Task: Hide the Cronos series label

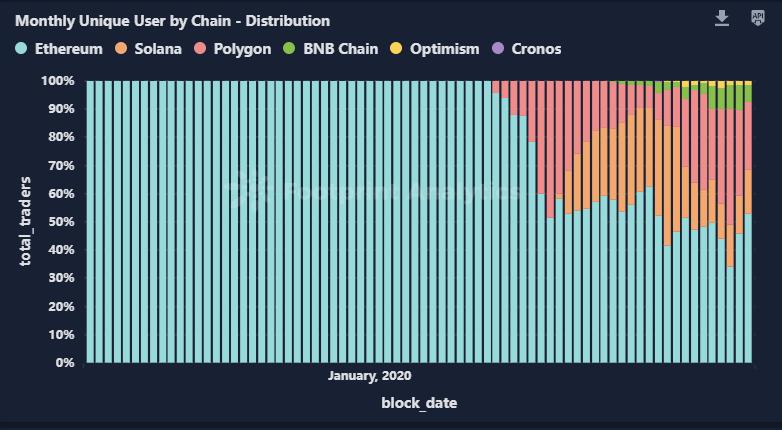Action: point(536,48)
